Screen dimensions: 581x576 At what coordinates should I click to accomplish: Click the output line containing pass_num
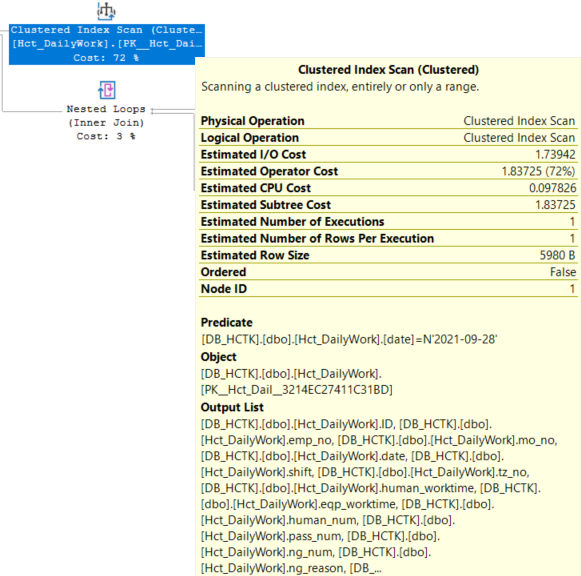pos(321,536)
